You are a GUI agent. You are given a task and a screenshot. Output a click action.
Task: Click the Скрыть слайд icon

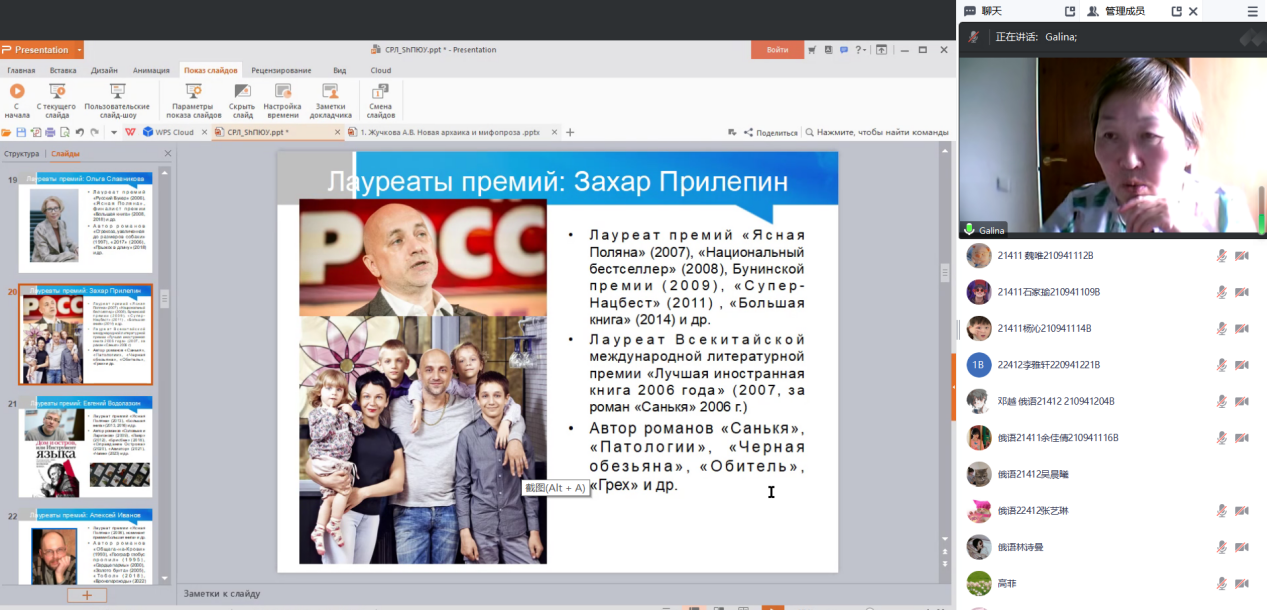point(242,92)
